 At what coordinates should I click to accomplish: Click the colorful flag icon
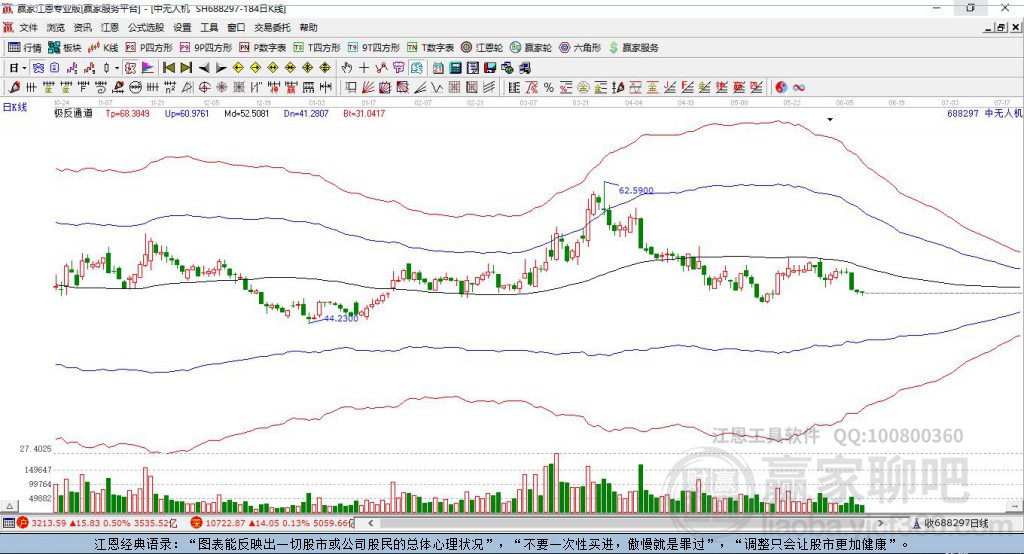click(x=148, y=68)
